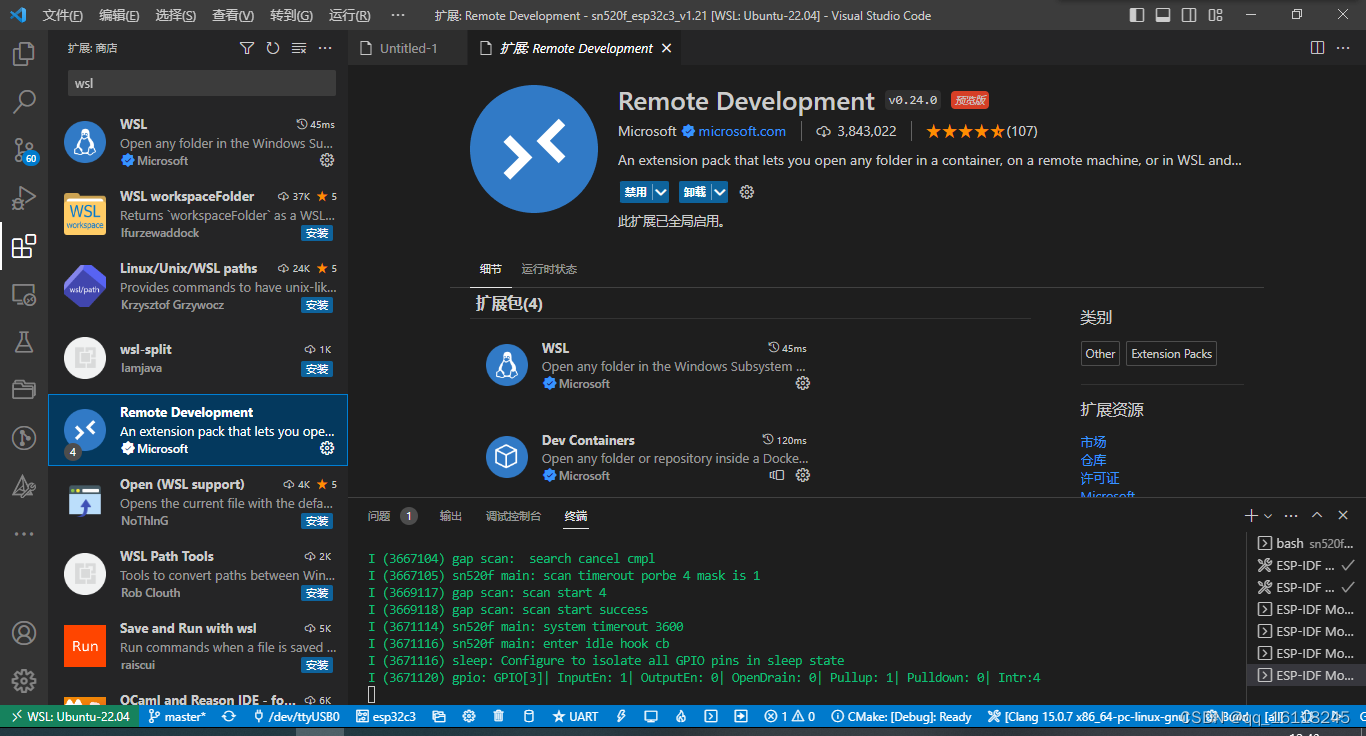The height and width of the screenshot is (736, 1366).
Task: Click the /dev/ttyUSB0 serial port item
Action: (296, 716)
